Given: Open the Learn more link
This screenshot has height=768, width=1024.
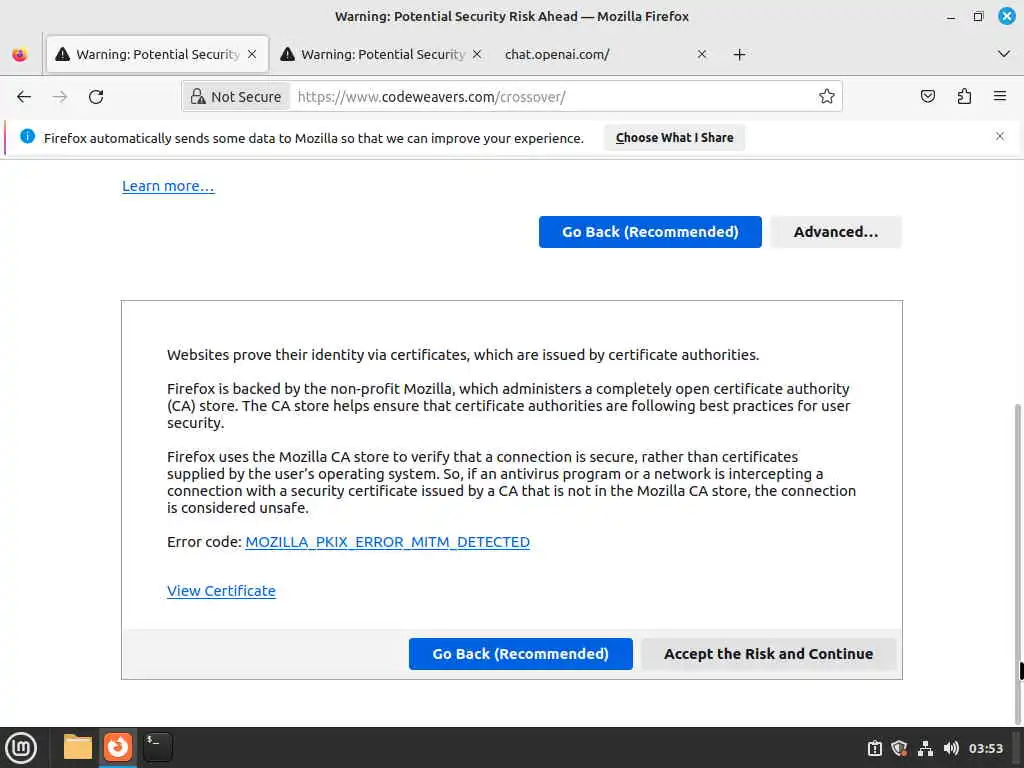Looking at the screenshot, I should point(168,186).
